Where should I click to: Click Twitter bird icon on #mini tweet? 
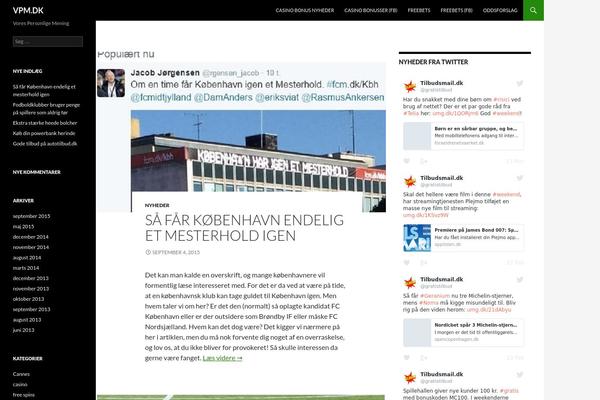(519, 83)
